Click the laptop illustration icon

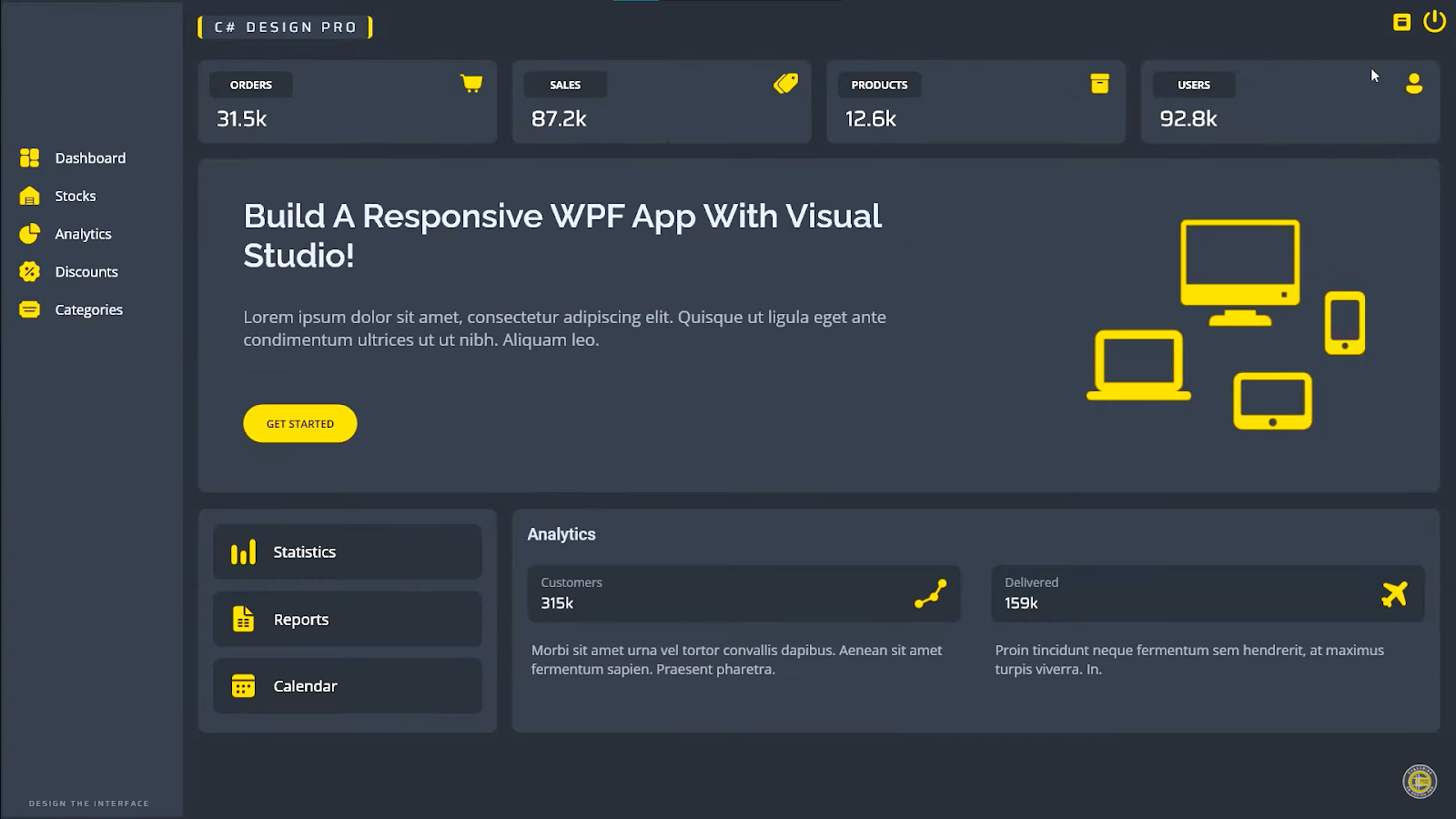[1138, 365]
